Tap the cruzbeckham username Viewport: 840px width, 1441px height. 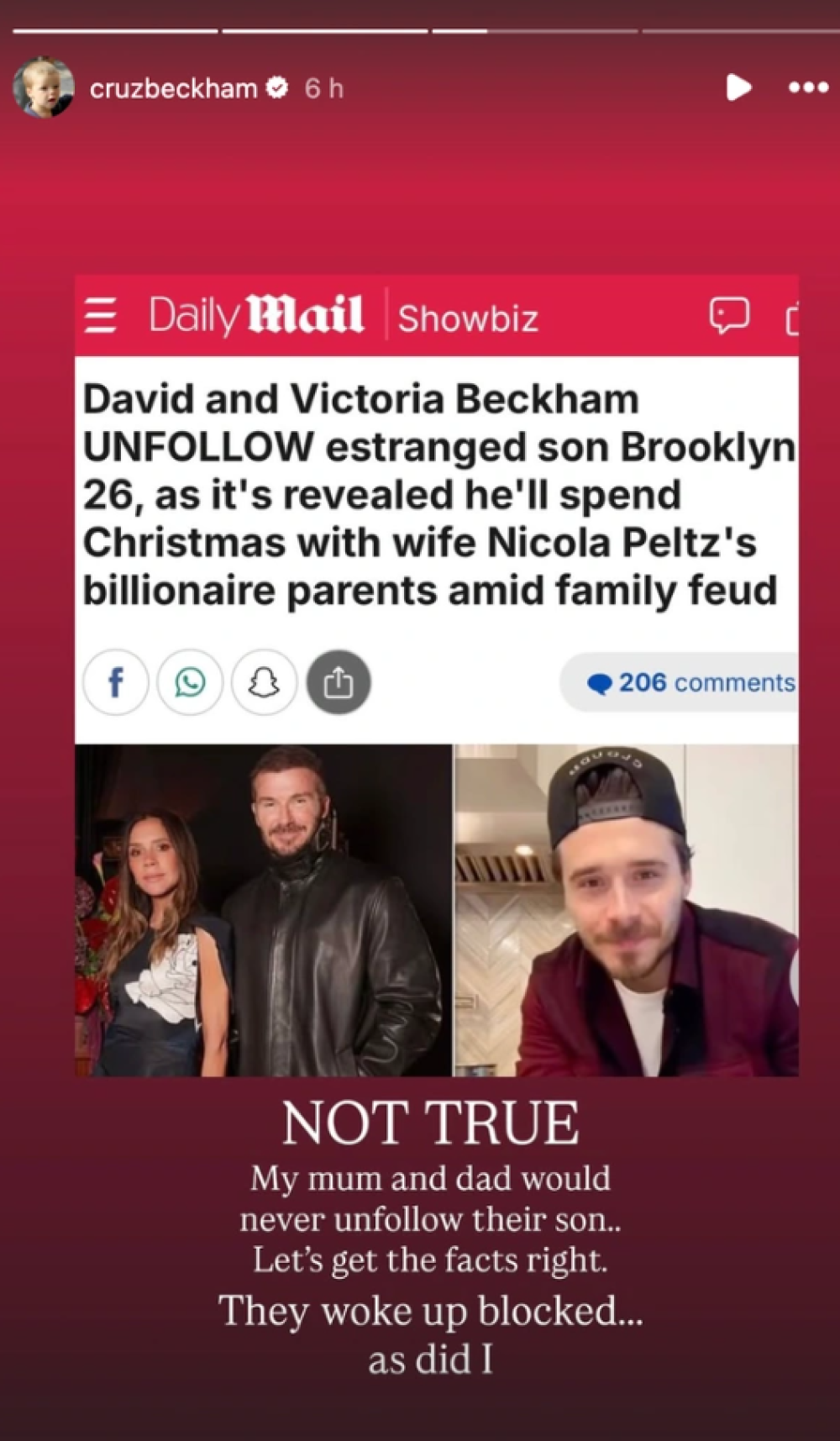tap(173, 88)
